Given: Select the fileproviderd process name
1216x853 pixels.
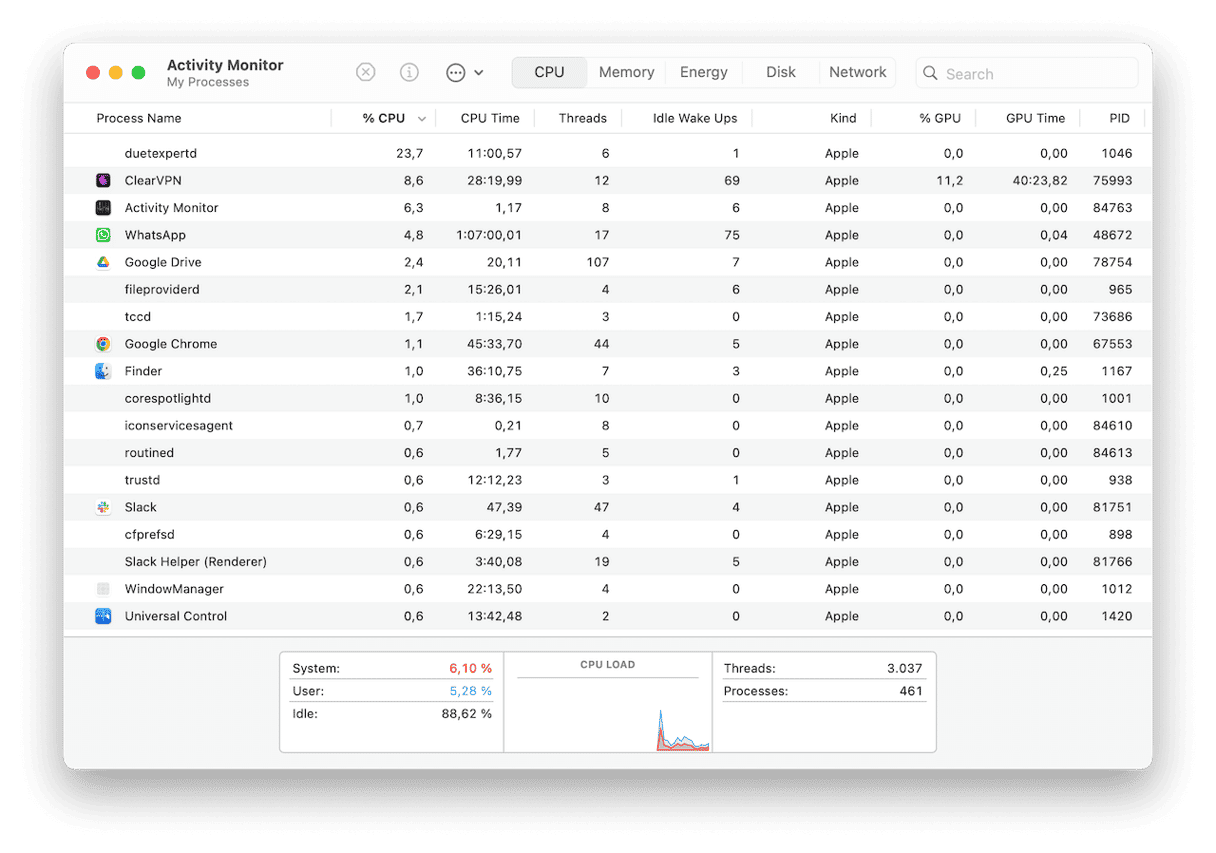Looking at the screenshot, I should (x=162, y=290).
